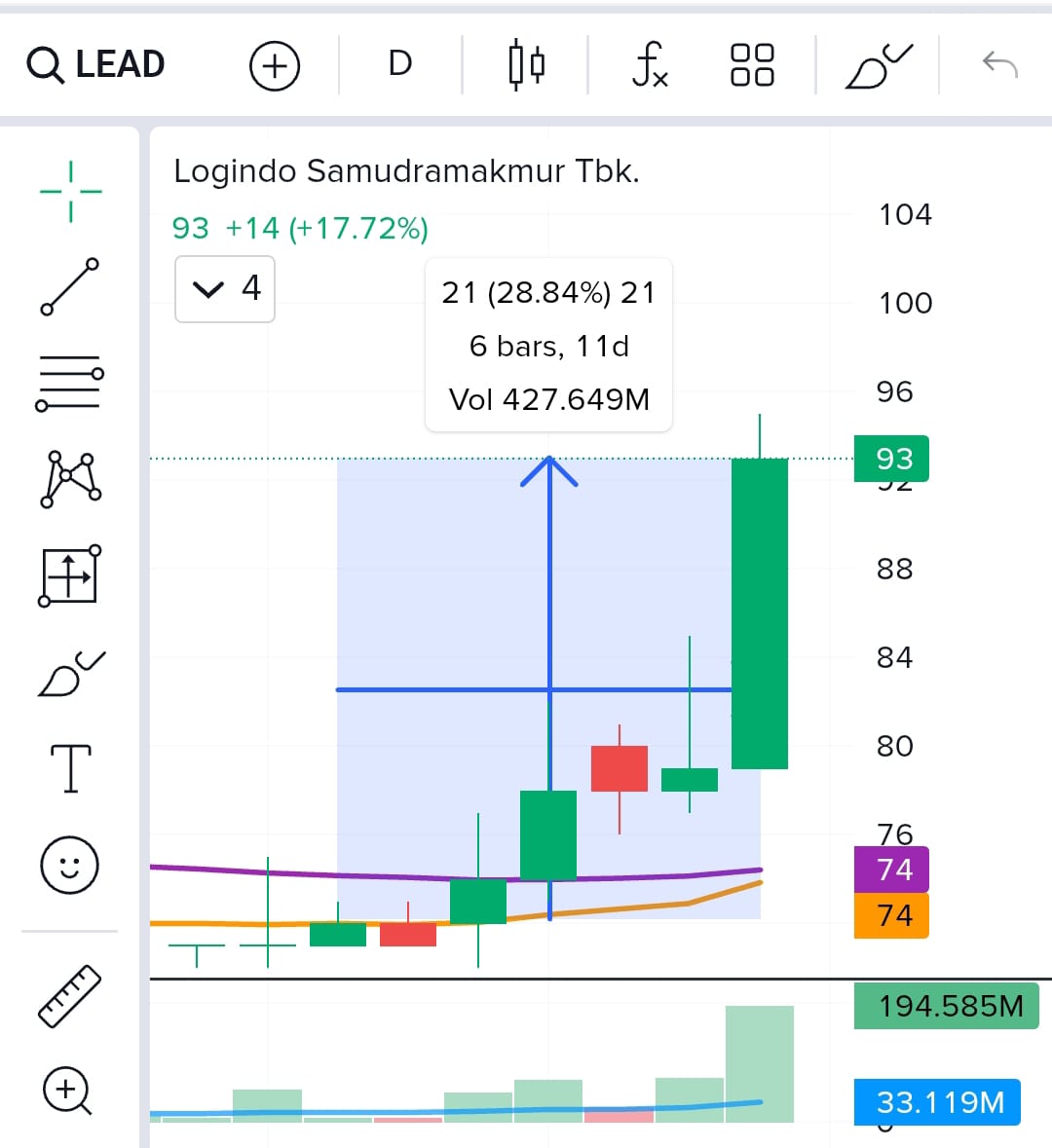Viewport: 1052px width, 1148px height.
Task: Click the purple 74 moving average label
Action: (891, 870)
